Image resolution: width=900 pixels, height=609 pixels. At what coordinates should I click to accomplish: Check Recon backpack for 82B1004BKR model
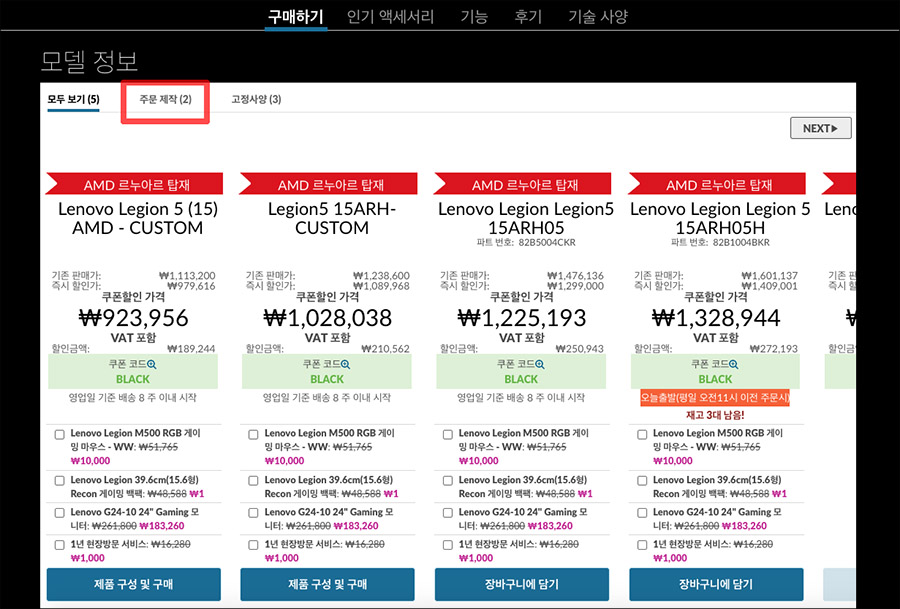pos(642,480)
